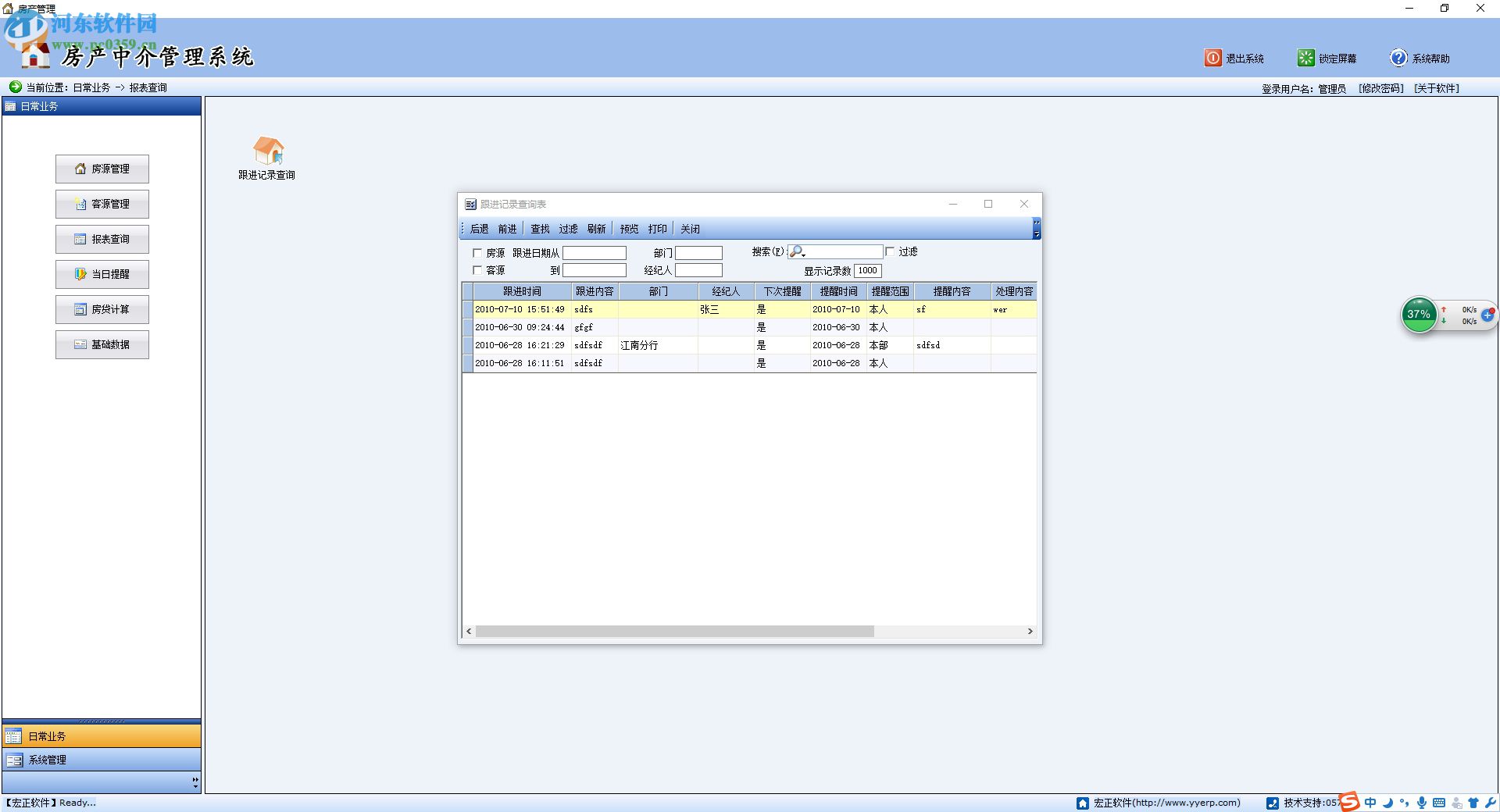Screen dimensions: 1500x812
Task: Expand the toolbar overflow chevron in query window
Action: pyautogui.click(x=1037, y=229)
